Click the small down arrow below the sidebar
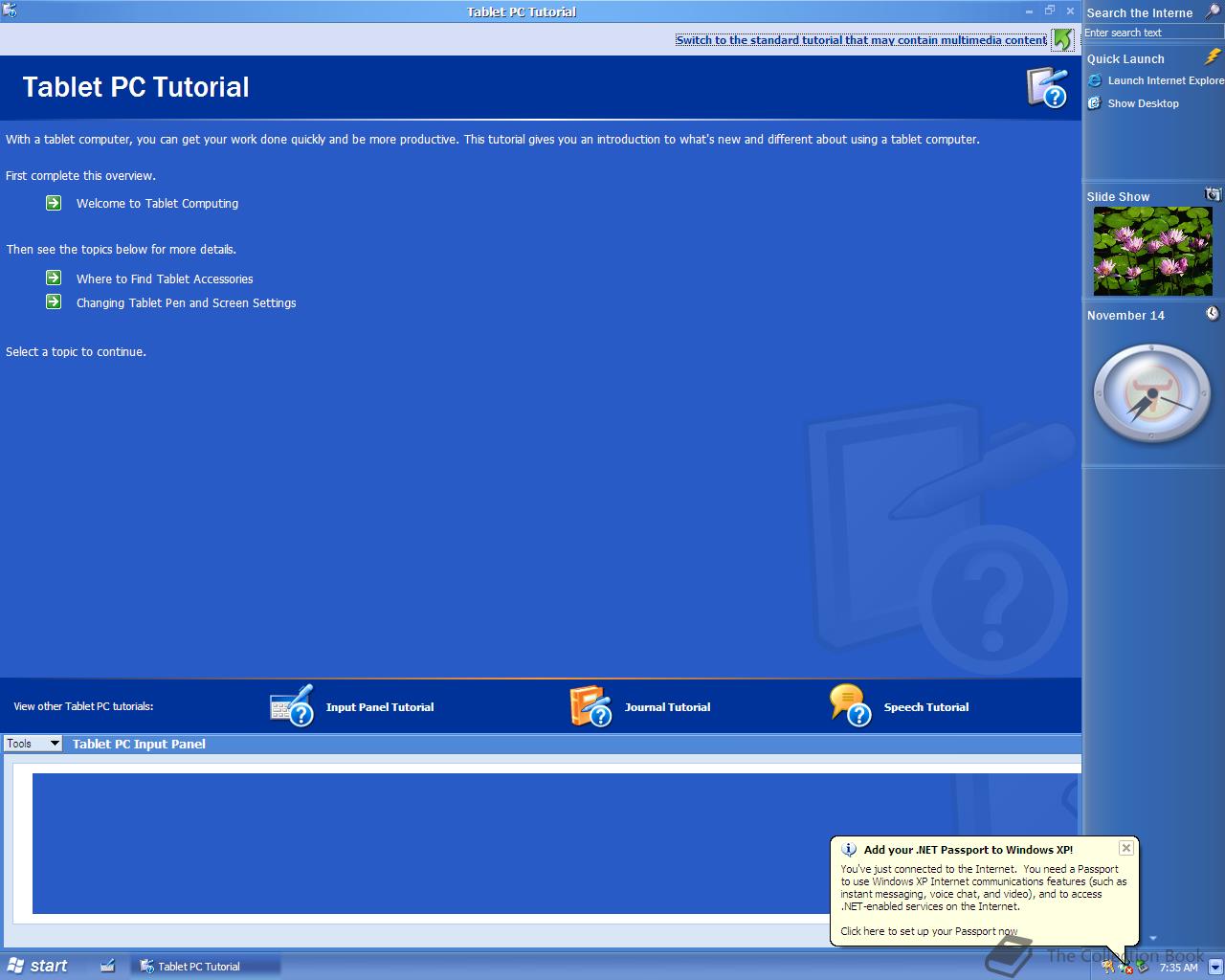The width and height of the screenshot is (1225, 980). pos(1153,939)
